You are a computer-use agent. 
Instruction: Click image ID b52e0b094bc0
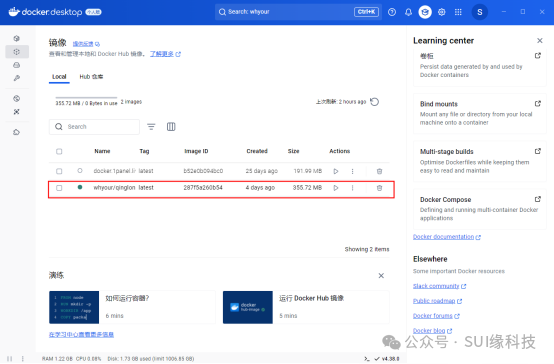click(203, 171)
